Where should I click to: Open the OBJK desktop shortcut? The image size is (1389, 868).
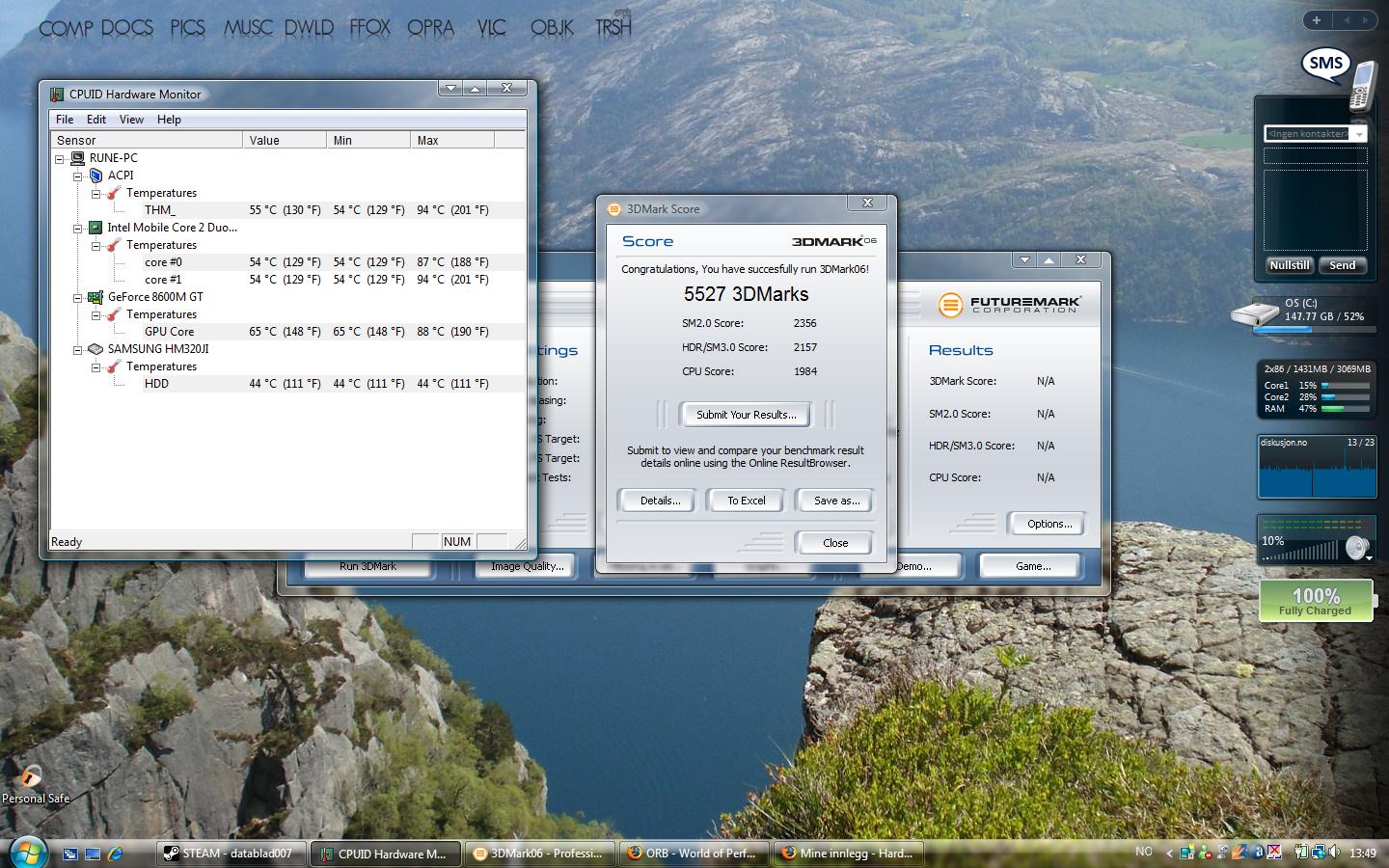pos(552,28)
